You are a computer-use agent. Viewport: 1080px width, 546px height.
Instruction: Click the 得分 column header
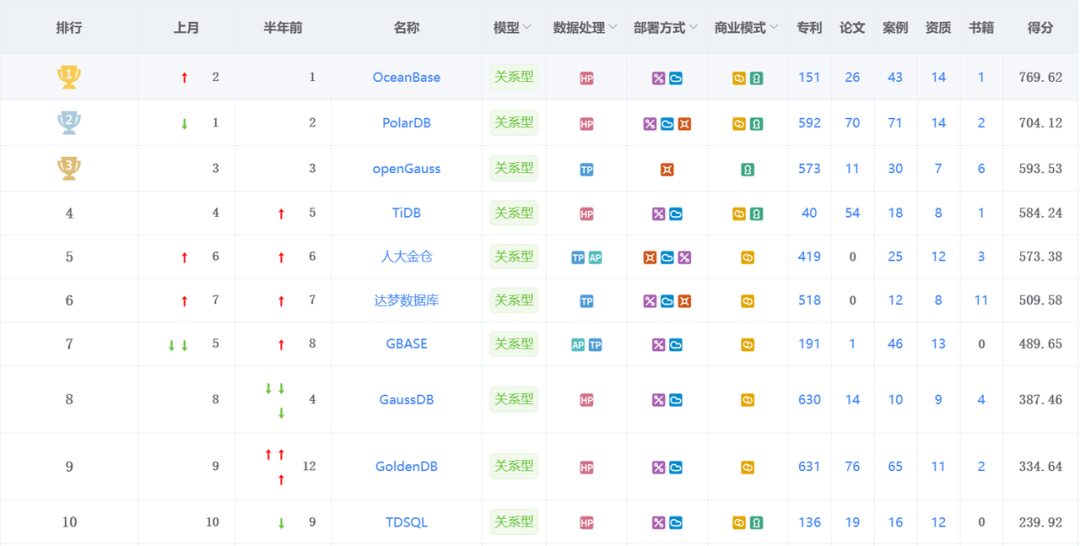coord(1040,28)
